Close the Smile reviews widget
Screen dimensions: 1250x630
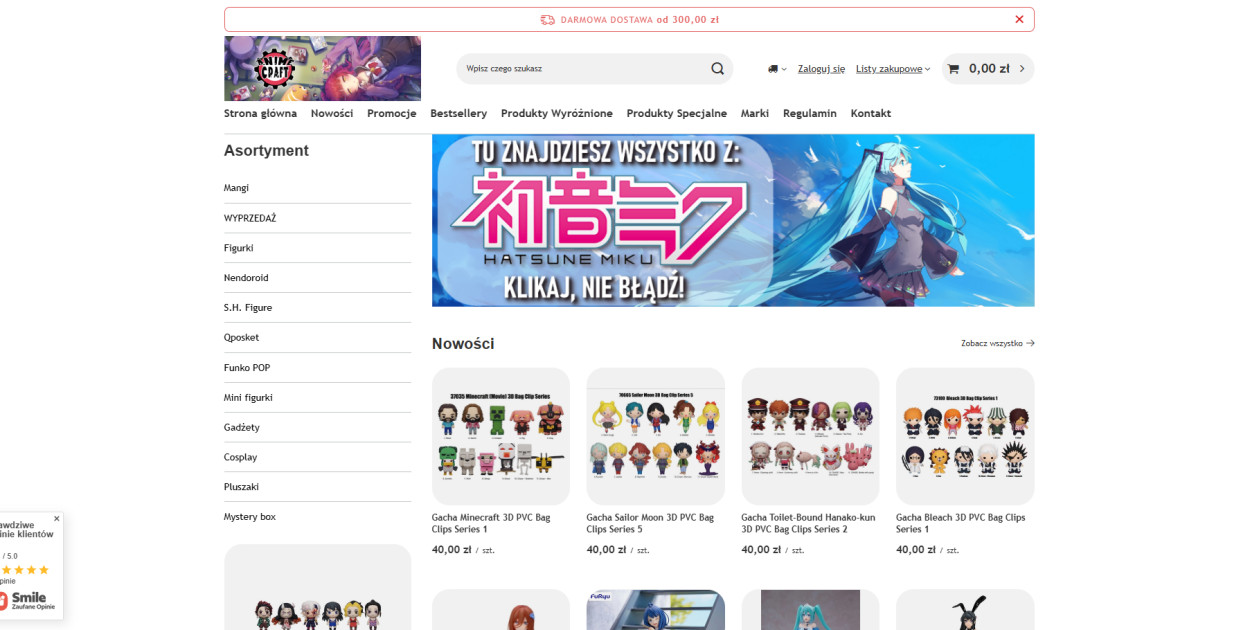point(57,519)
